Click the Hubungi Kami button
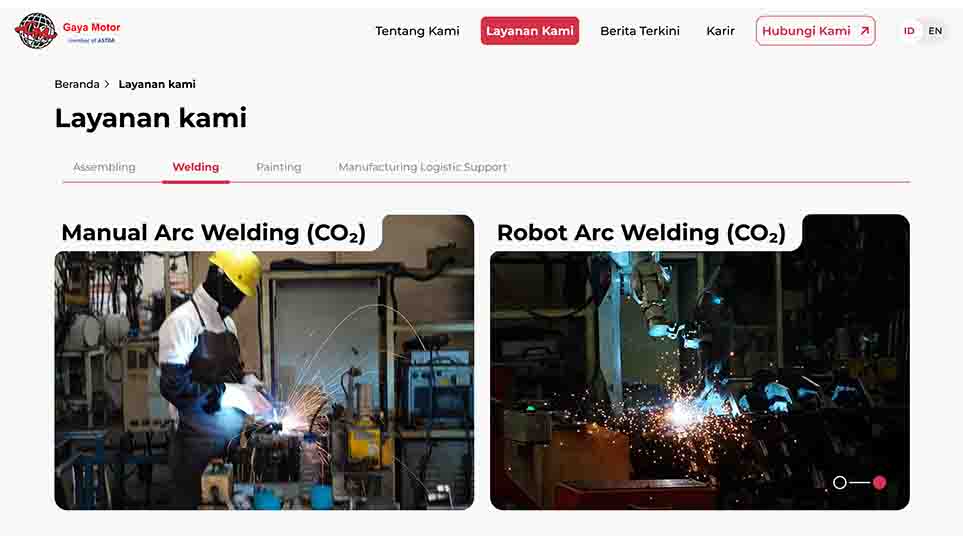Viewport: 963px width, 542px height. click(816, 31)
